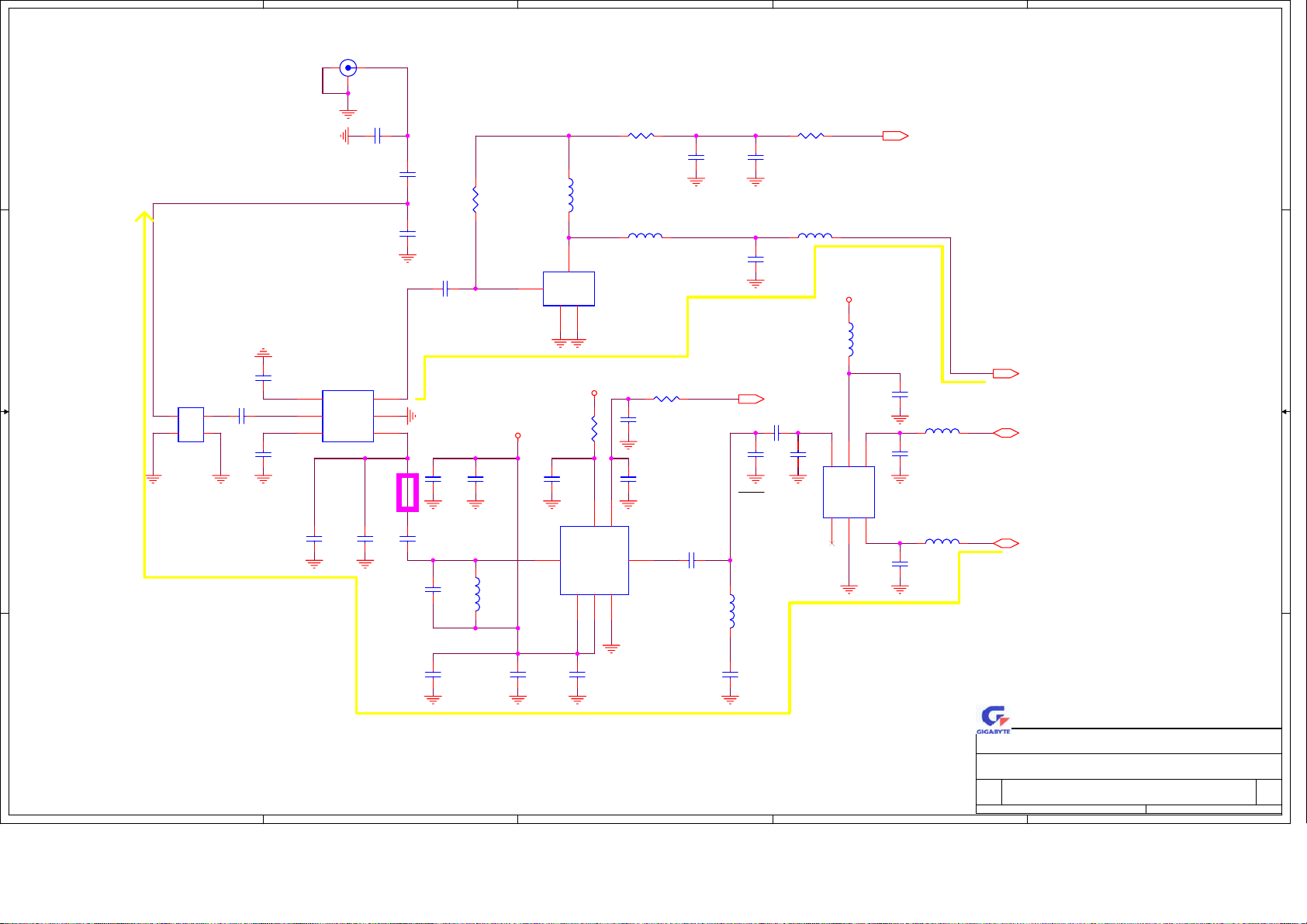Screen dimensions: 1307x924
Task: Select the component inside the magenta highlight
Action: click(407, 493)
